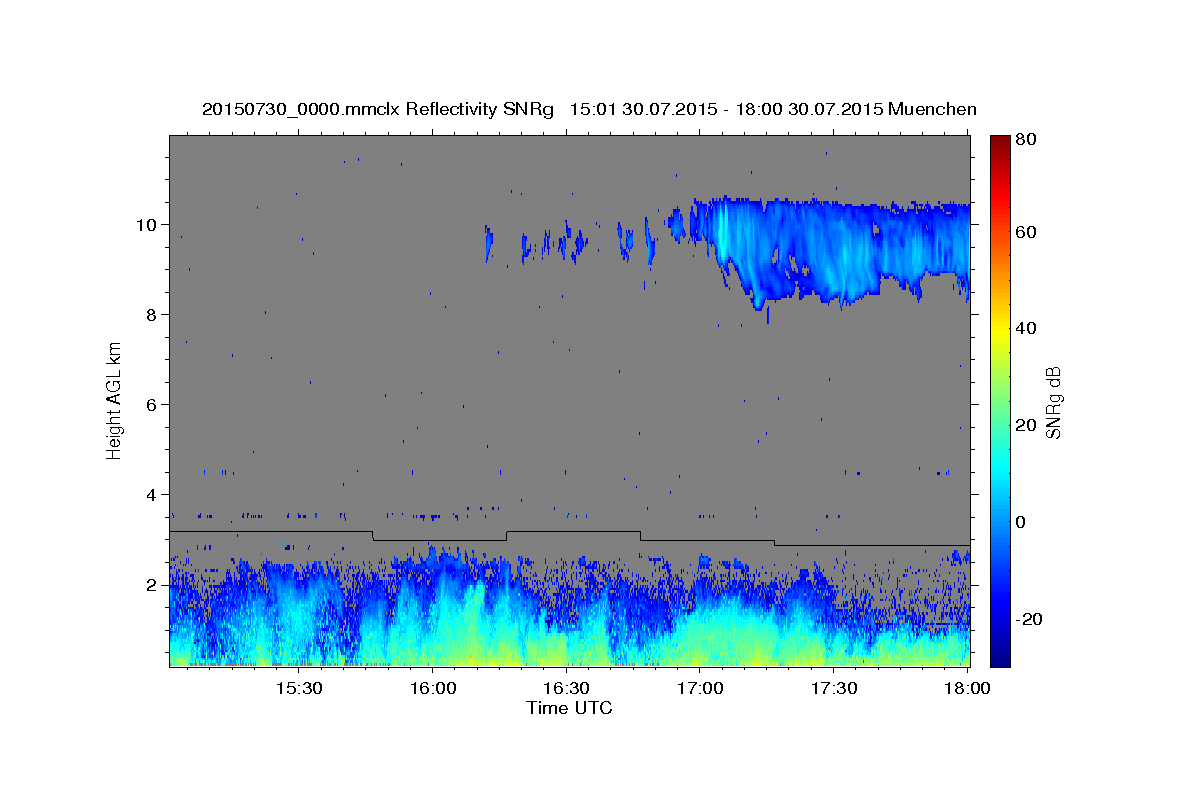Image resolution: width=1200 pixels, height=800 pixels.
Task: Click the 17:00 time tick label
Action: (701, 688)
